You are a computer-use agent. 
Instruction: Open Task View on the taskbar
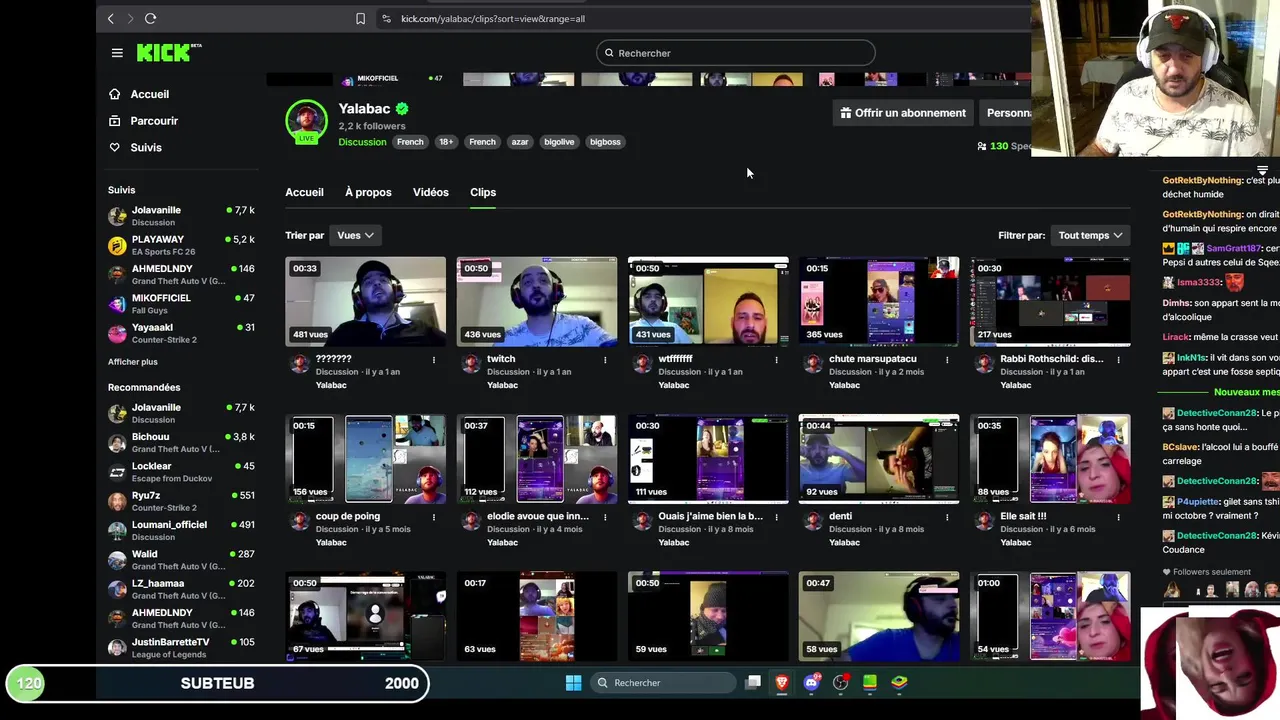tap(753, 683)
